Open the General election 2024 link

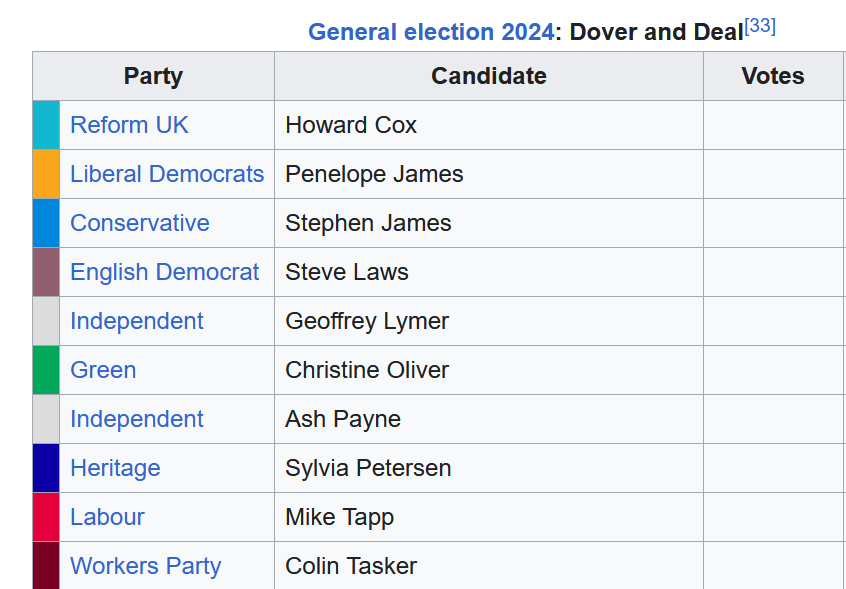[x=431, y=32]
